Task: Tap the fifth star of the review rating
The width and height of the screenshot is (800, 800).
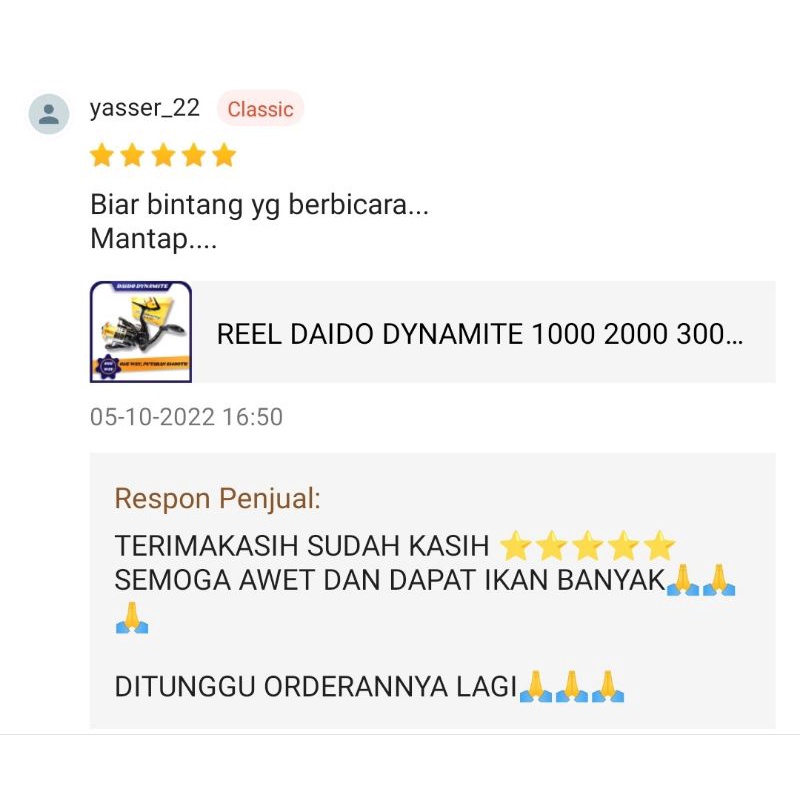Action: pos(224,155)
